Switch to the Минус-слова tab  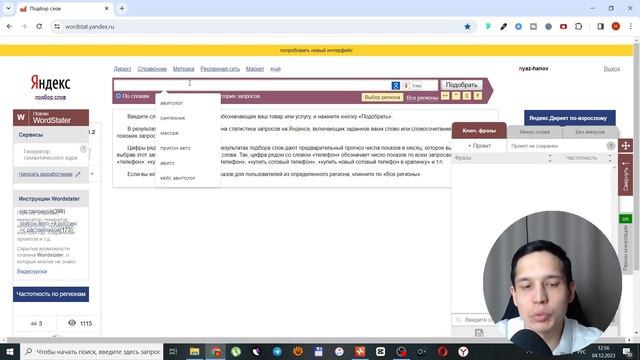click(535, 132)
